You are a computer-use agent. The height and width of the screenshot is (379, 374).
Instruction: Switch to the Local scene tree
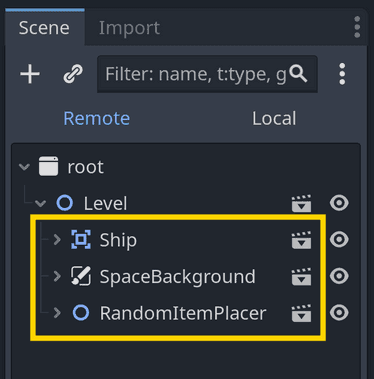(x=274, y=118)
